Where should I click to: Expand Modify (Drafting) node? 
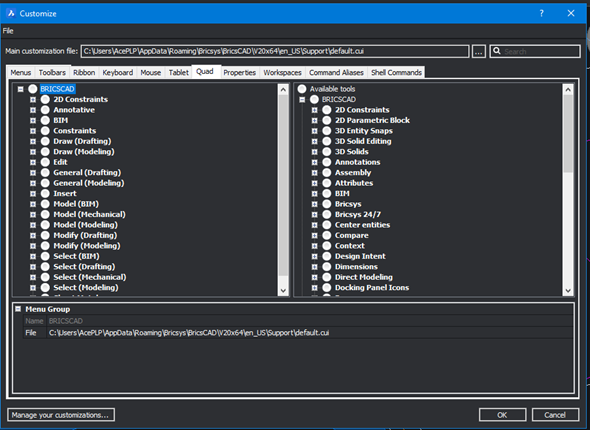click(33, 236)
